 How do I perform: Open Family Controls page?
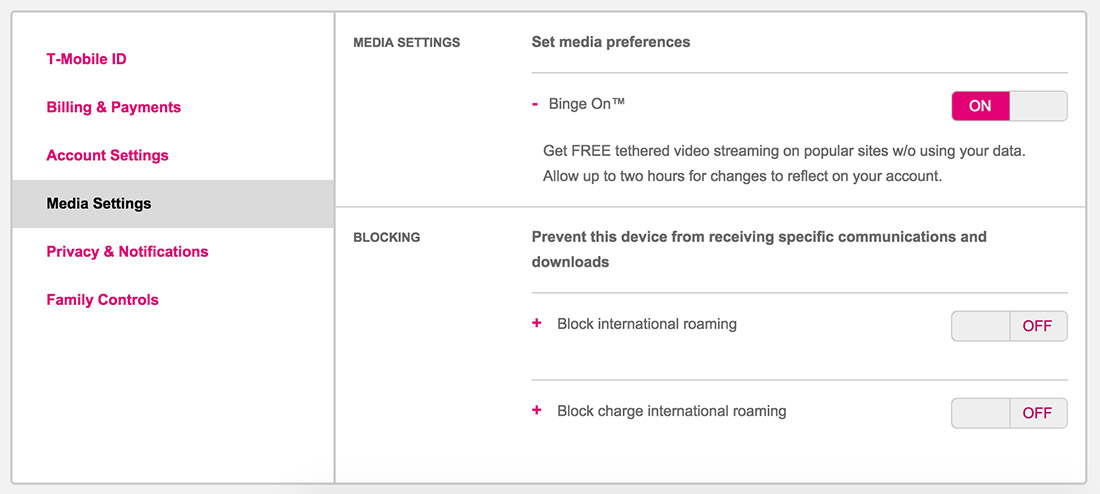click(x=103, y=299)
